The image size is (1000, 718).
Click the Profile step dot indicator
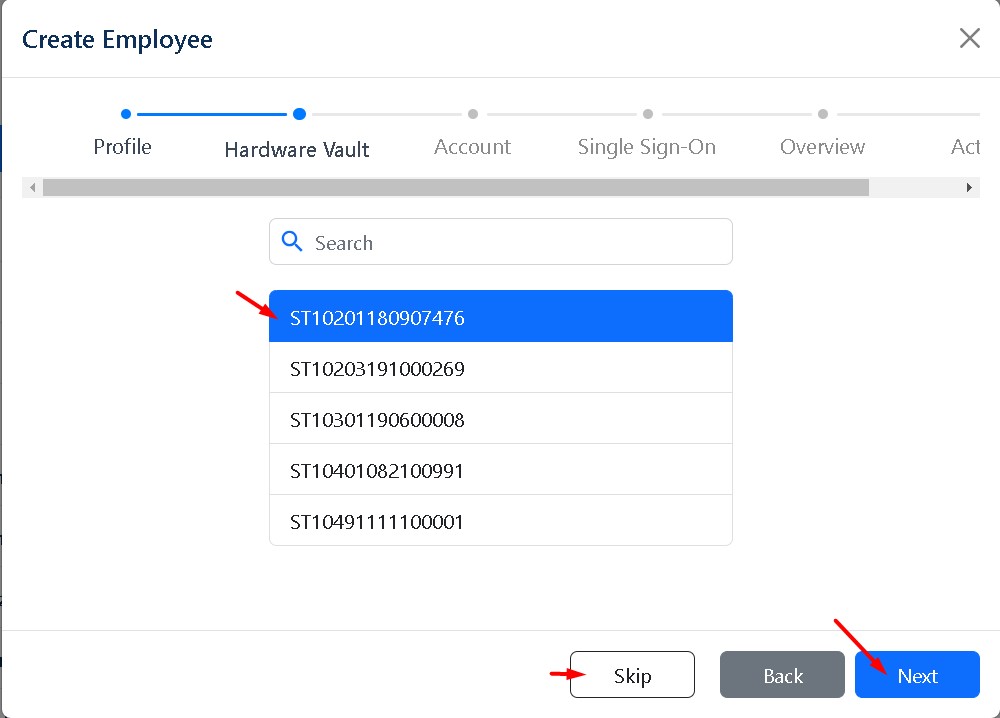[x=126, y=114]
